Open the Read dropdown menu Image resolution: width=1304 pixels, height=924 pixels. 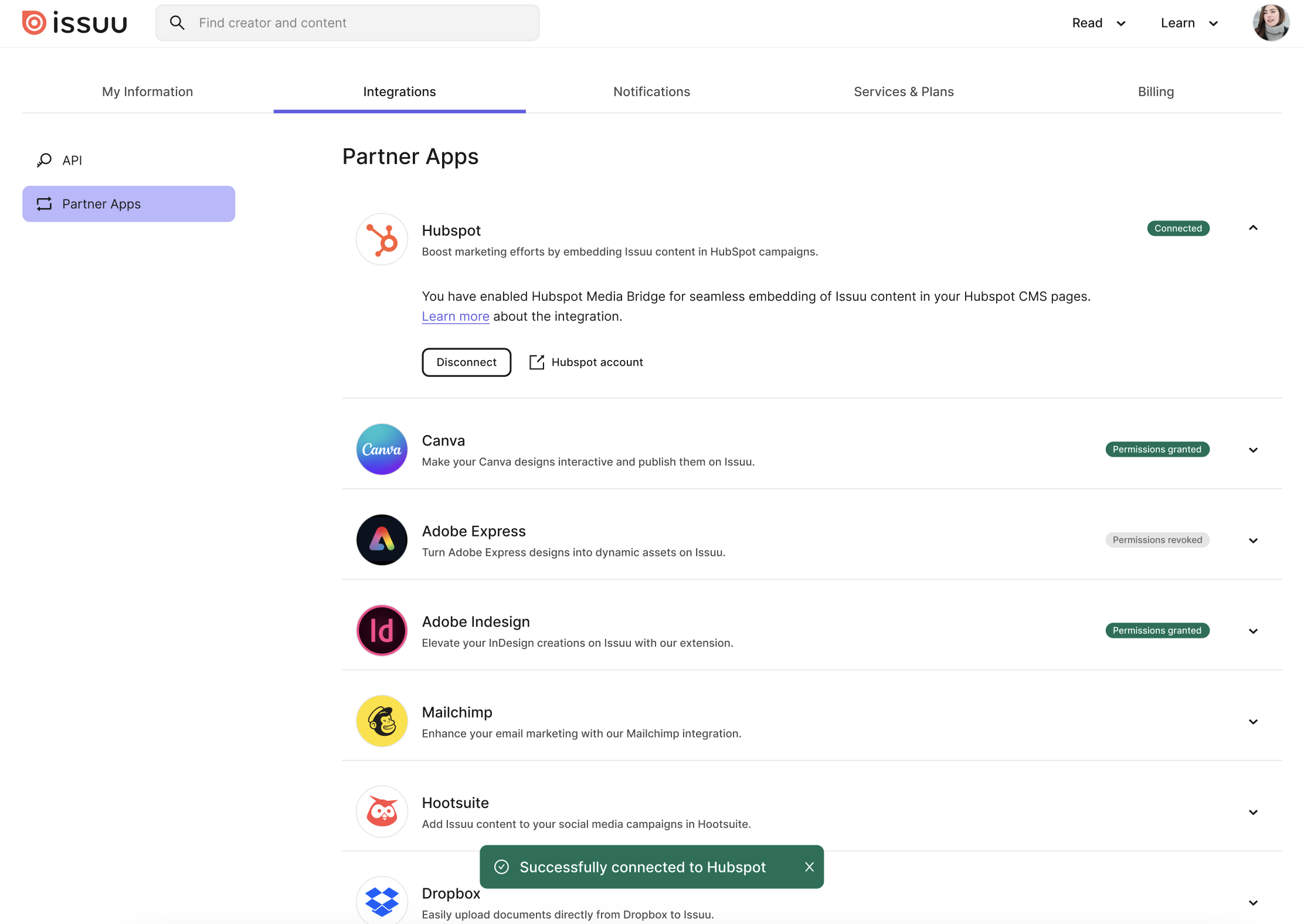tap(1099, 23)
